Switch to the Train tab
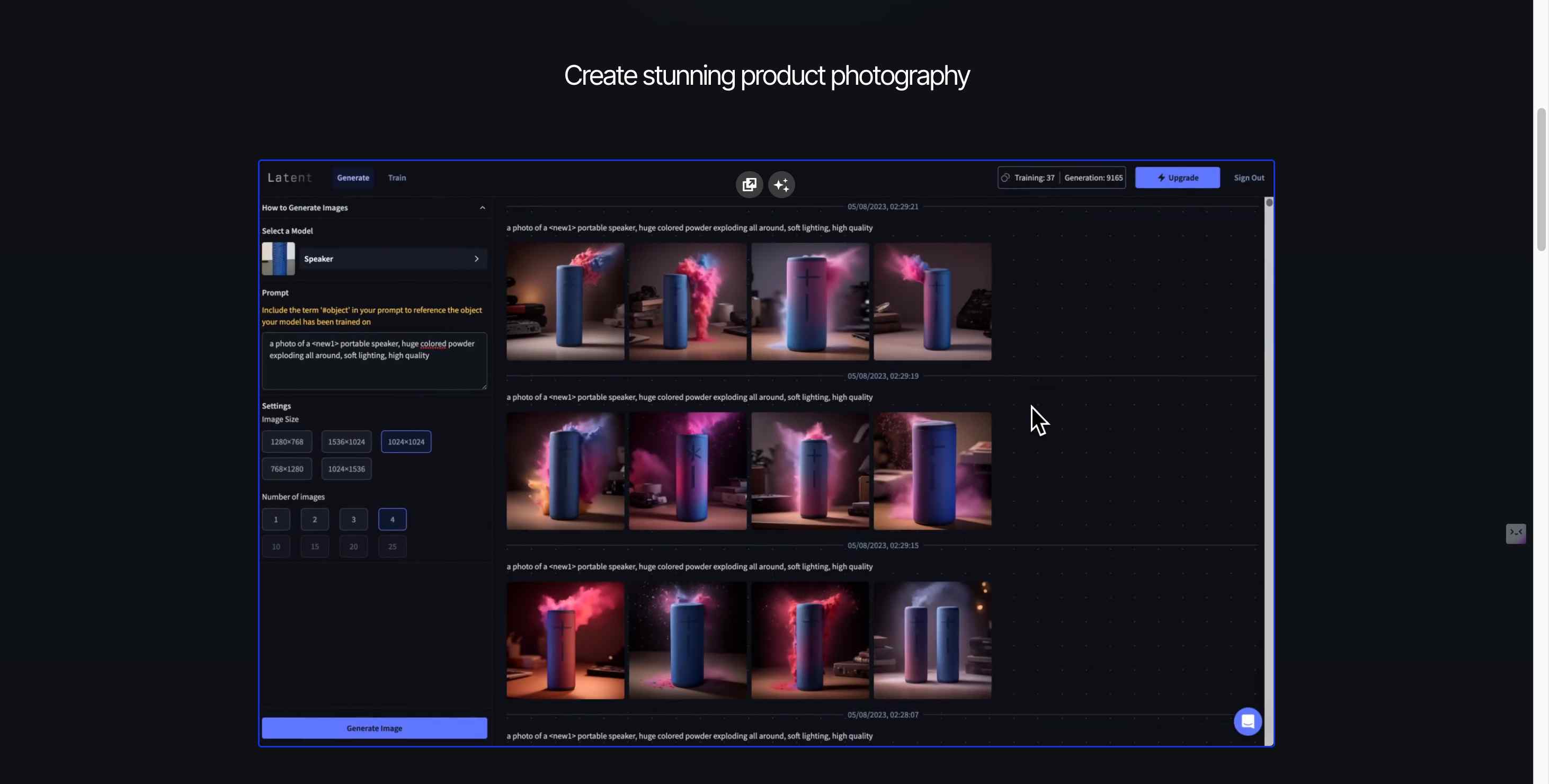This screenshot has height=784, width=1549. point(397,177)
